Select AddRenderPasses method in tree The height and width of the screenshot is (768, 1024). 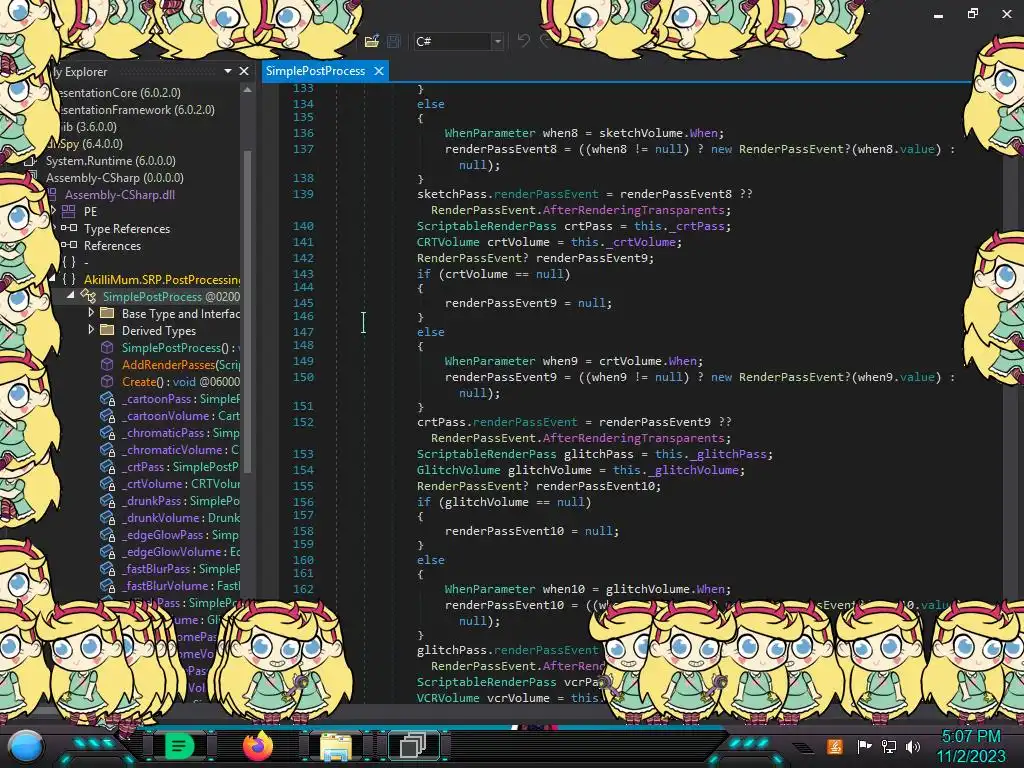tap(181, 364)
